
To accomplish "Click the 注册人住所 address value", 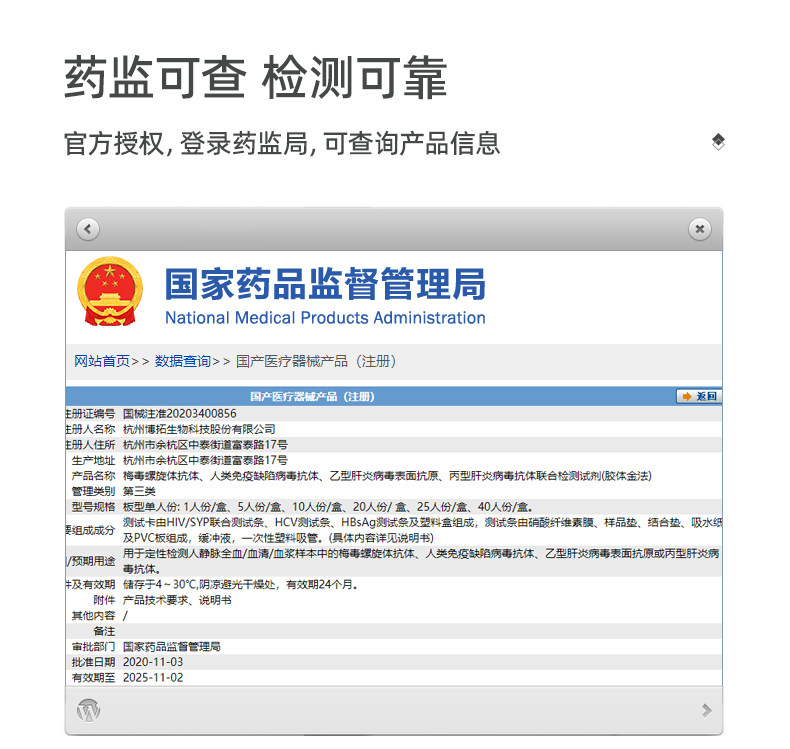I will pos(205,445).
